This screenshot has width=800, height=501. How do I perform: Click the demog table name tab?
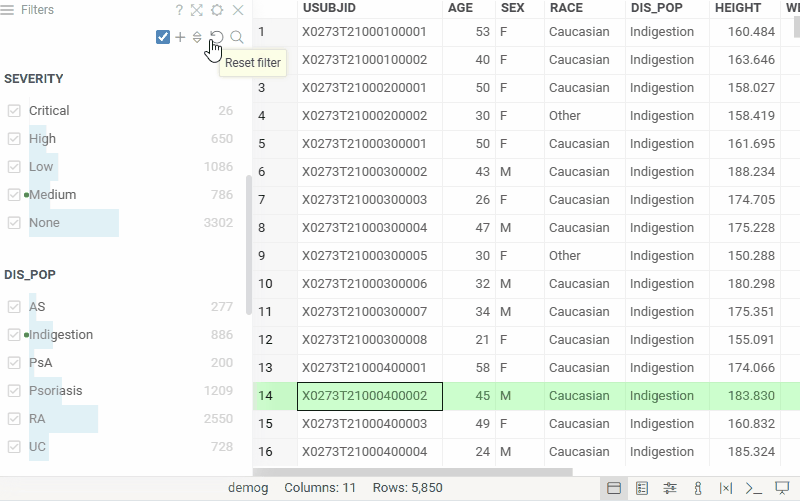coord(245,488)
